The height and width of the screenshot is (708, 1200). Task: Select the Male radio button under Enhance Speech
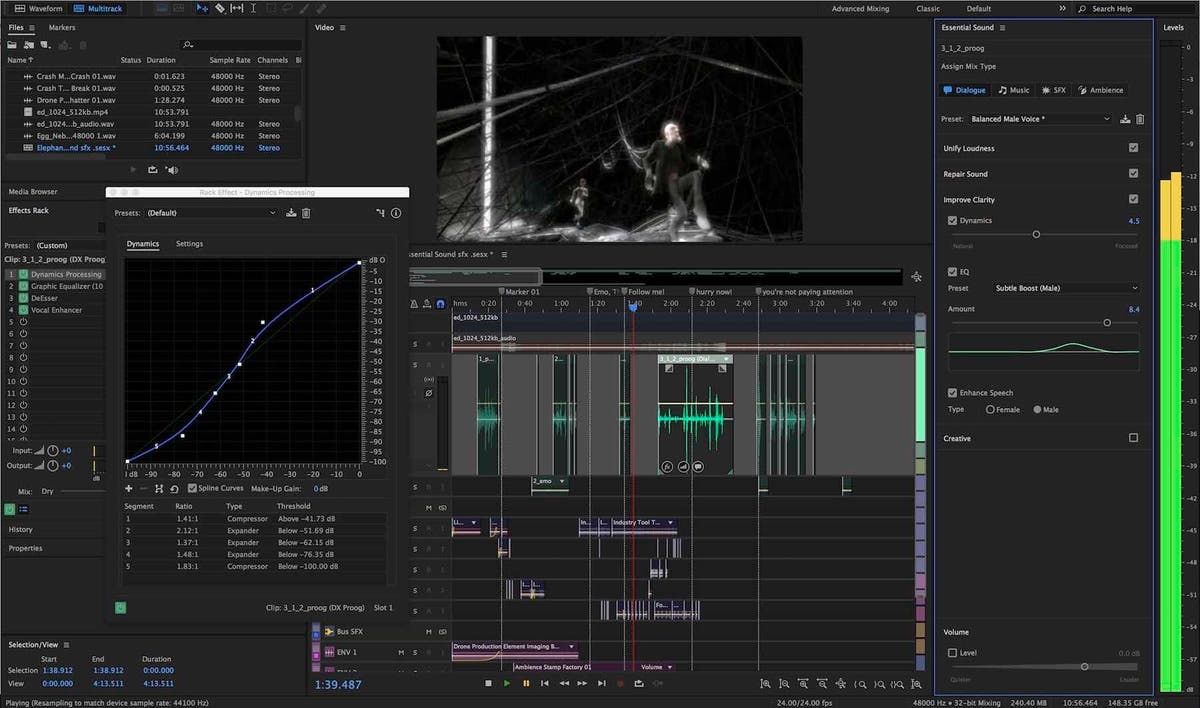(x=1038, y=409)
